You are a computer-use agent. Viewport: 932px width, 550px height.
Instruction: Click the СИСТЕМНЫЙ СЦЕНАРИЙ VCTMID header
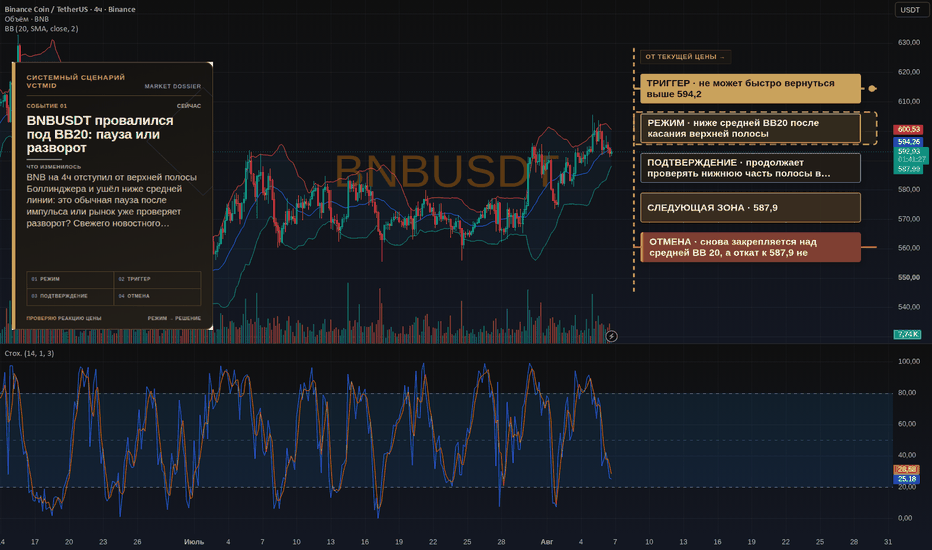(75, 81)
